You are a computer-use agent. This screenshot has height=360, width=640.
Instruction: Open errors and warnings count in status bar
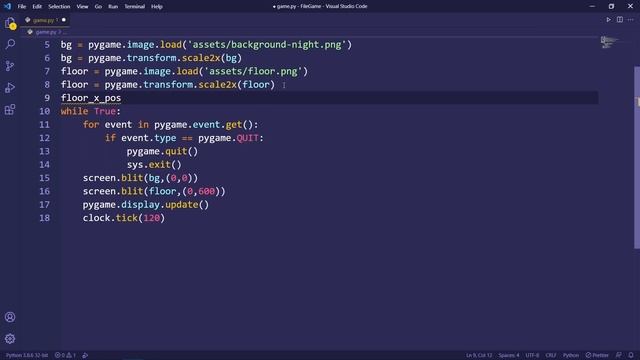tap(65, 355)
